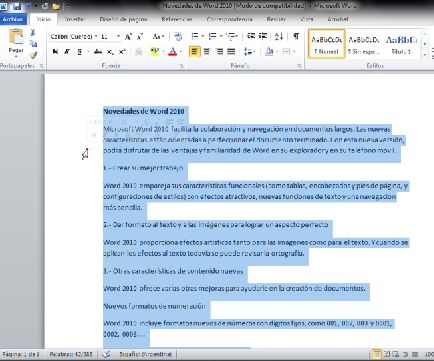
Task: Open the Aa change case dropdown
Action: pyautogui.click(x=159, y=37)
